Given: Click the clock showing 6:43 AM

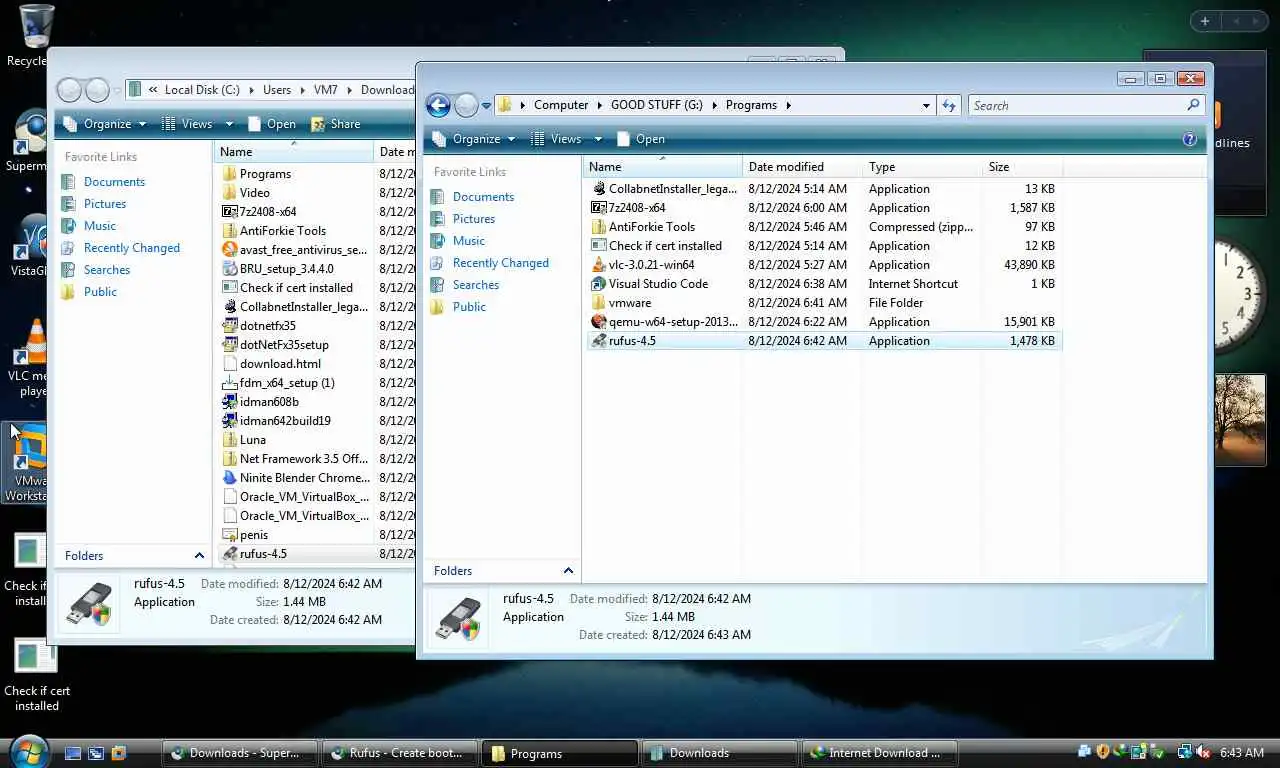Looking at the screenshot, I should (x=1242, y=752).
